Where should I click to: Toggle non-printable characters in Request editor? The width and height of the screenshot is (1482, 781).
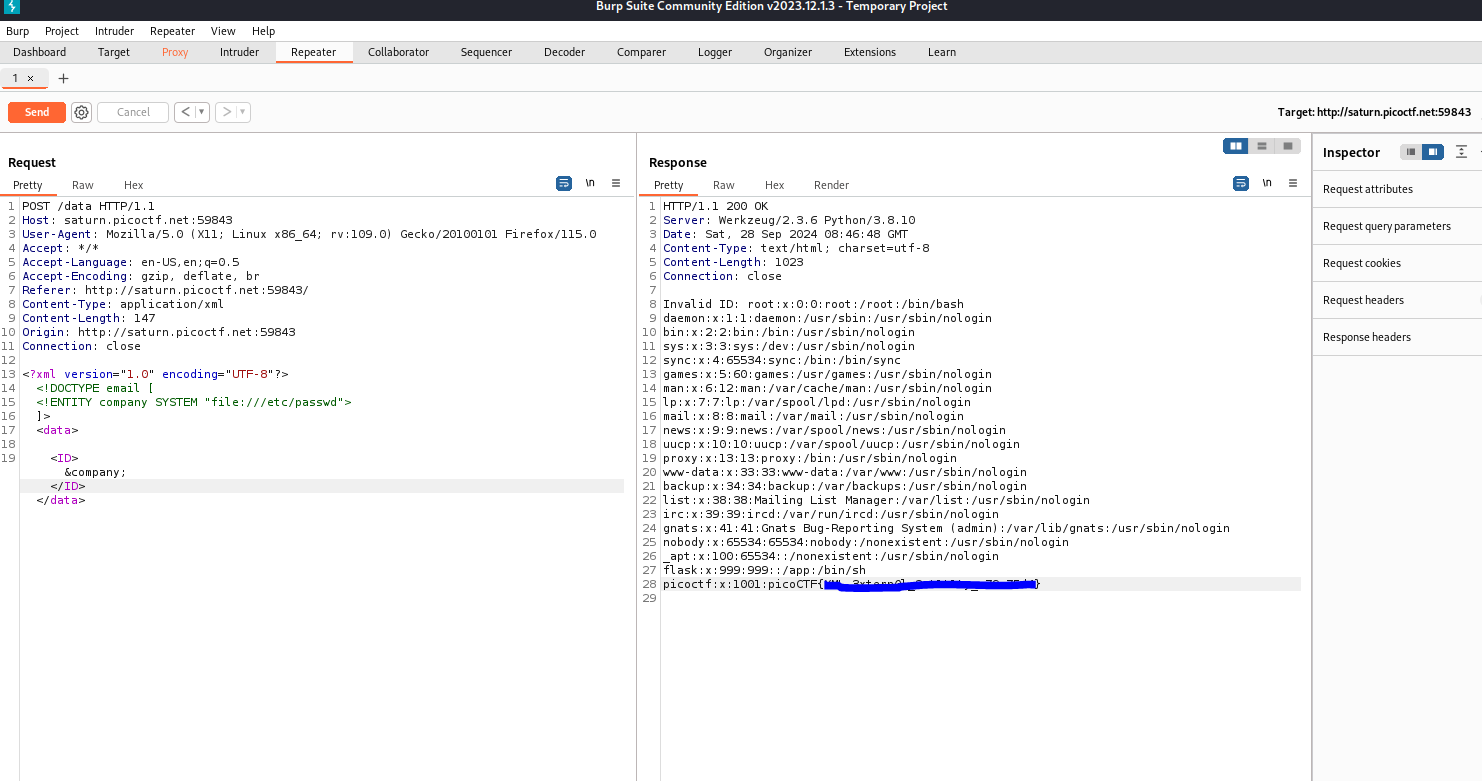[590, 184]
